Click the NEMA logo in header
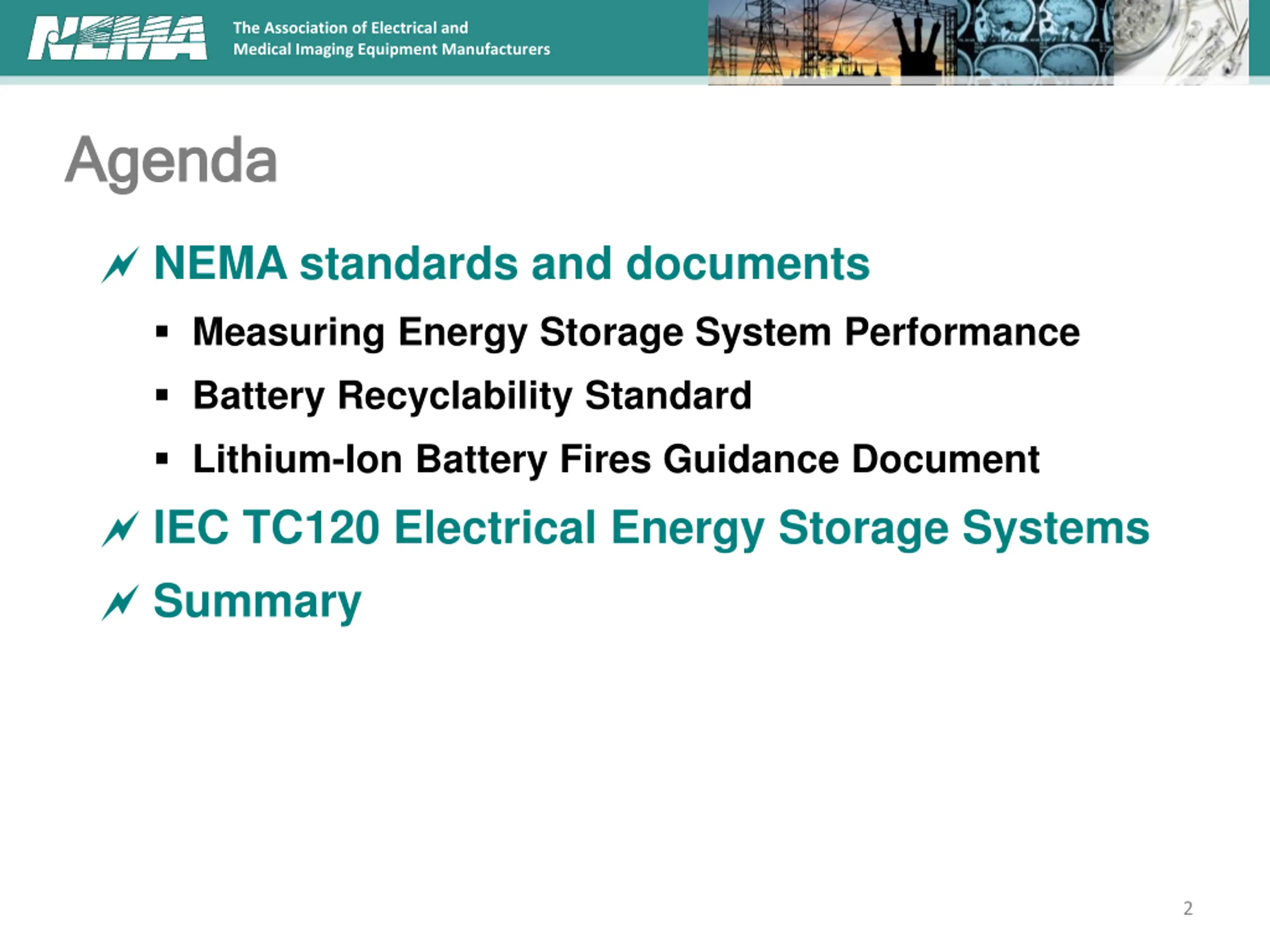 tap(117, 38)
